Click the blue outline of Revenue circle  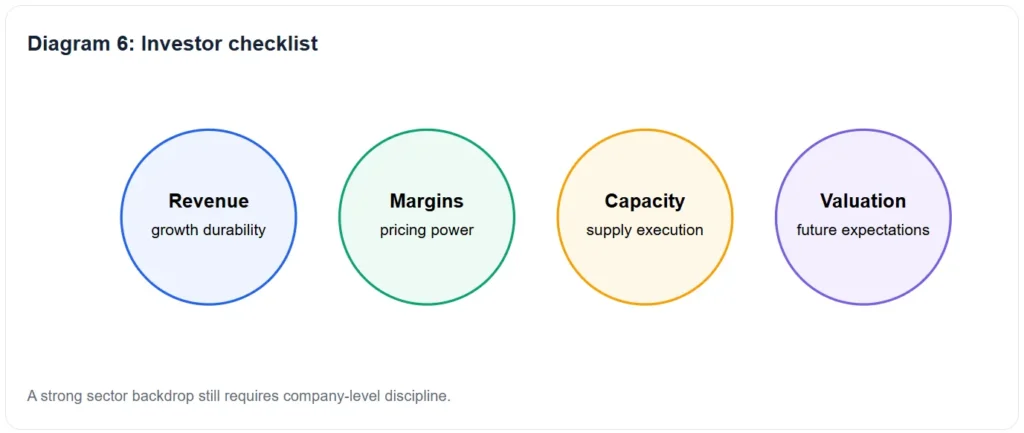208,129
